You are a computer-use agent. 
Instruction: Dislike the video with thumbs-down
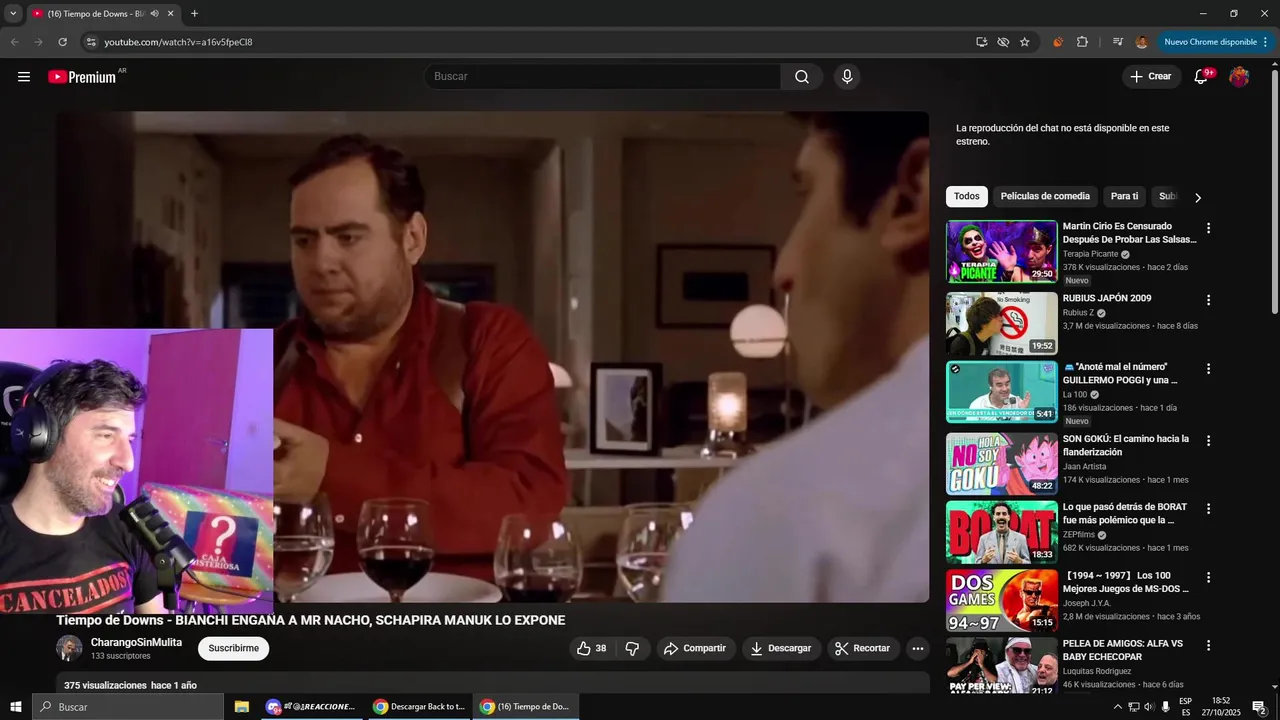pos(632,648)
